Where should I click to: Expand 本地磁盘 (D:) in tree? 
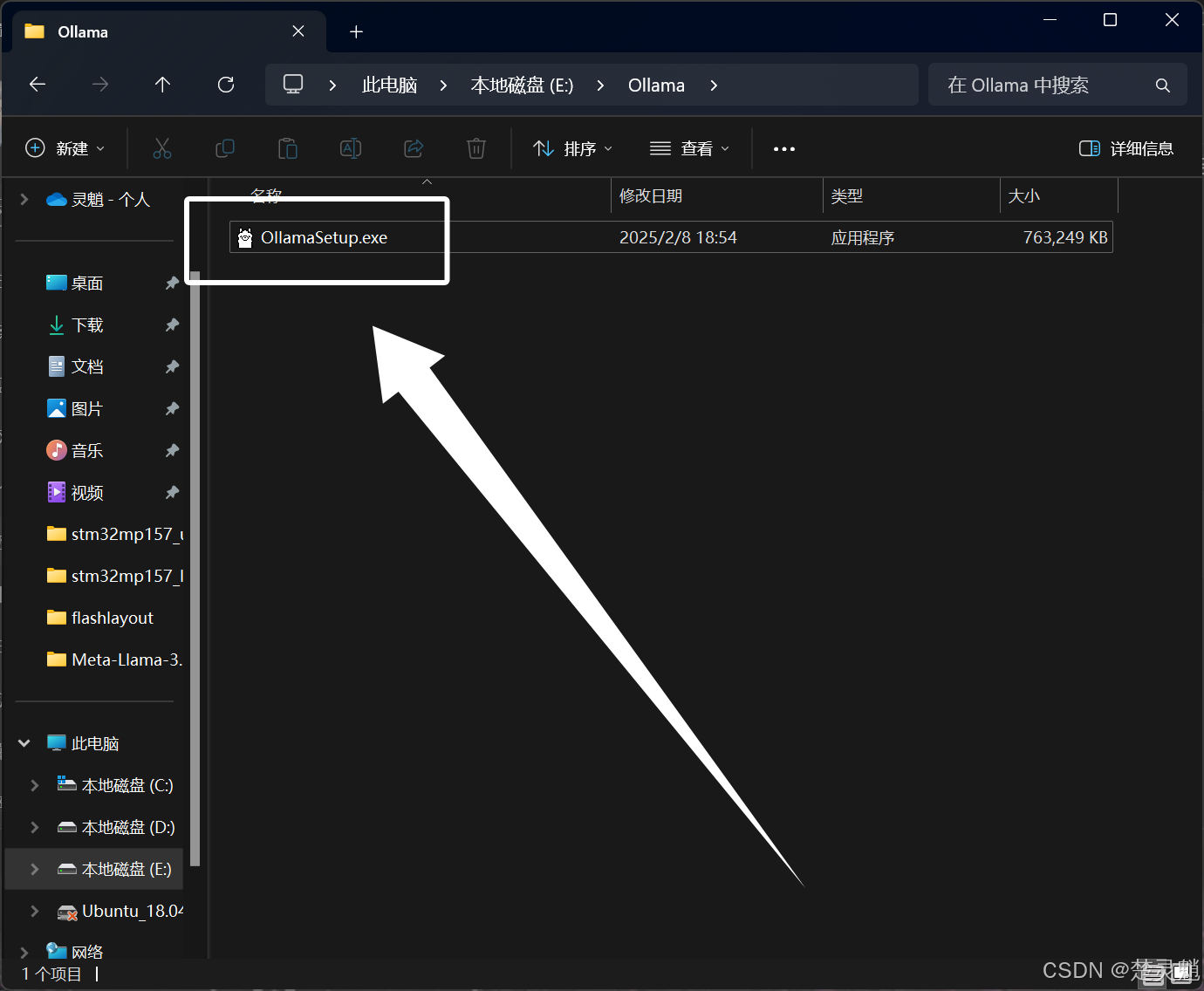(35, 827)
